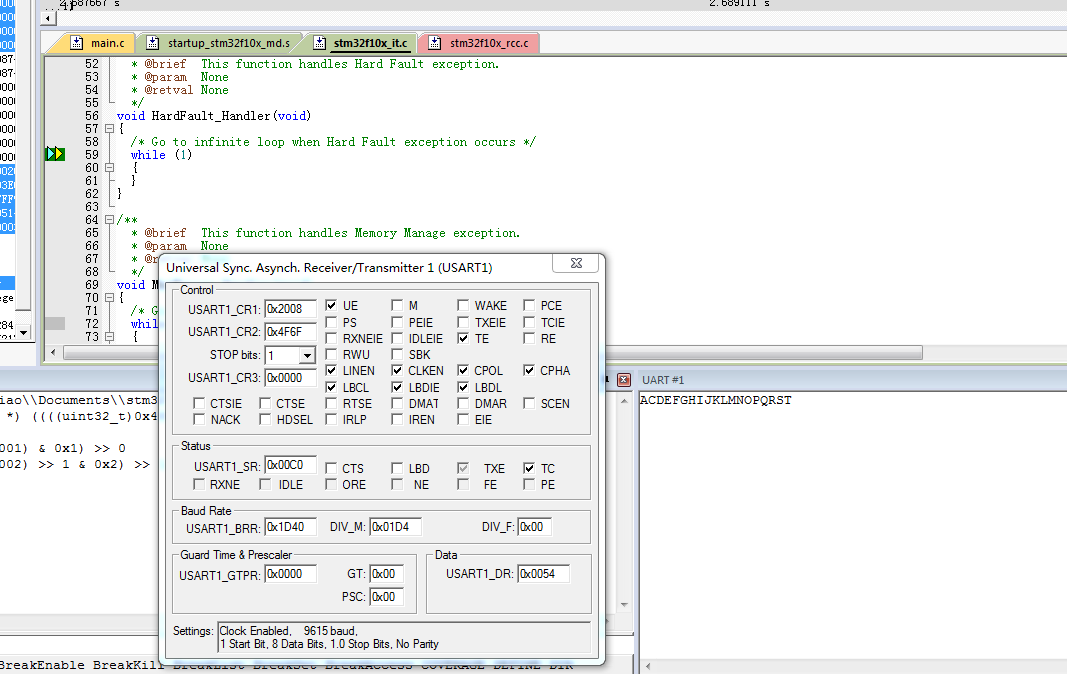Switch to the startup_stm32f10x_md.s tab

point(228,43)
